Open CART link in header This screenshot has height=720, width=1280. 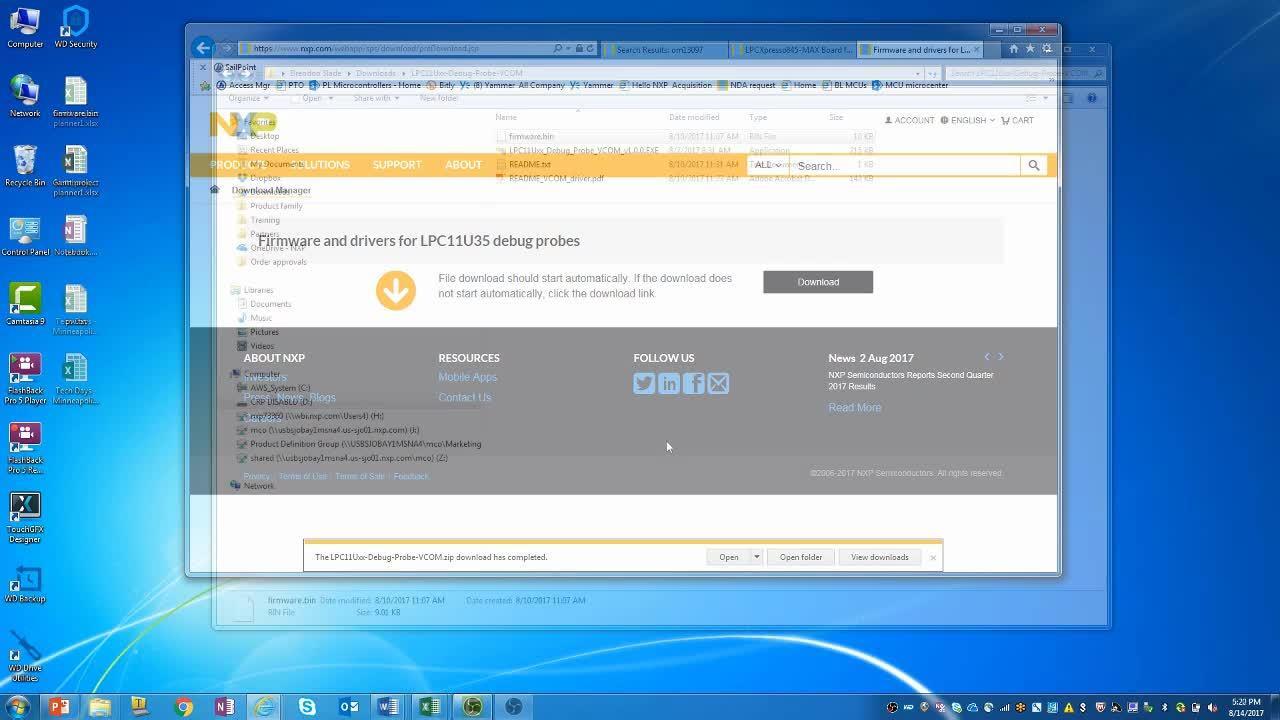click(x=1017, y=120)
